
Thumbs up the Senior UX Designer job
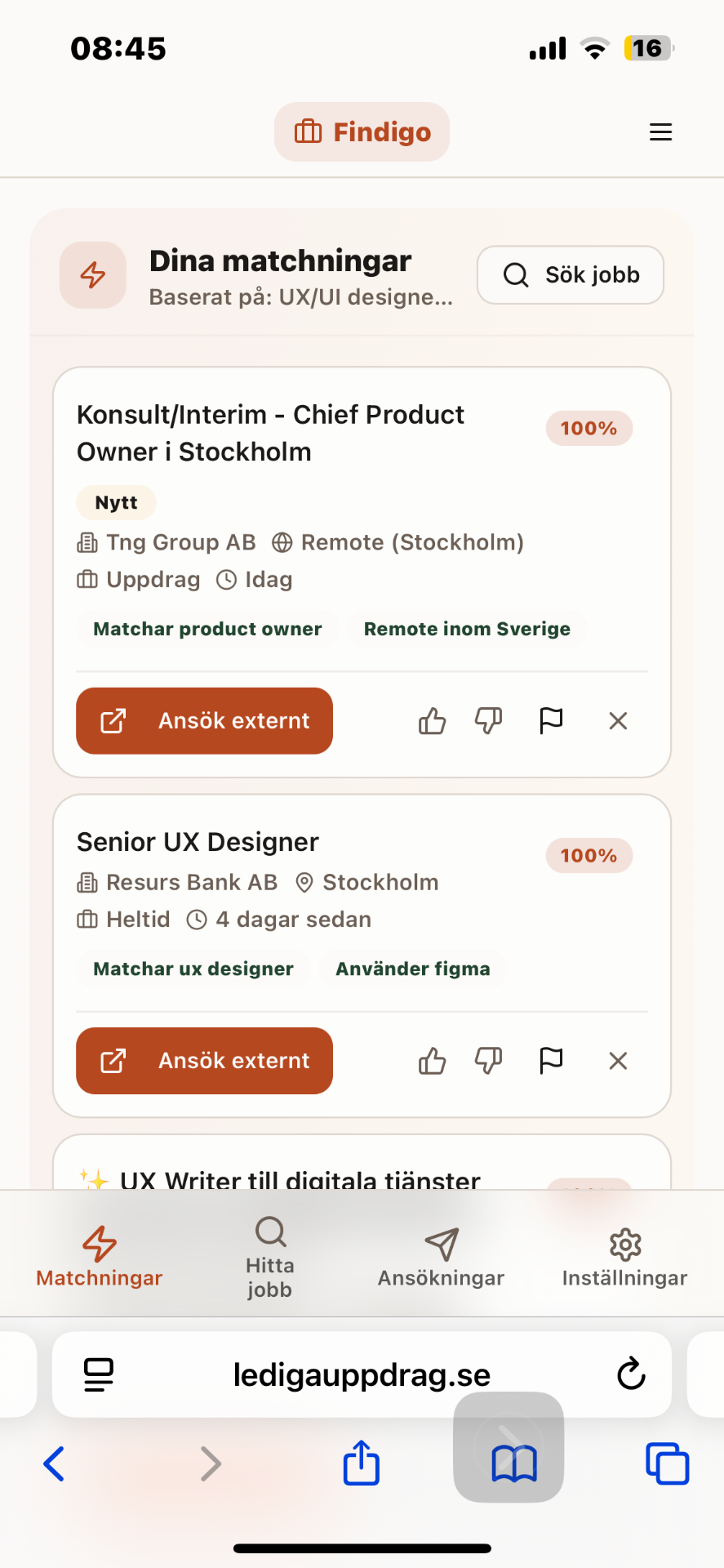[x=432, y=1061]
